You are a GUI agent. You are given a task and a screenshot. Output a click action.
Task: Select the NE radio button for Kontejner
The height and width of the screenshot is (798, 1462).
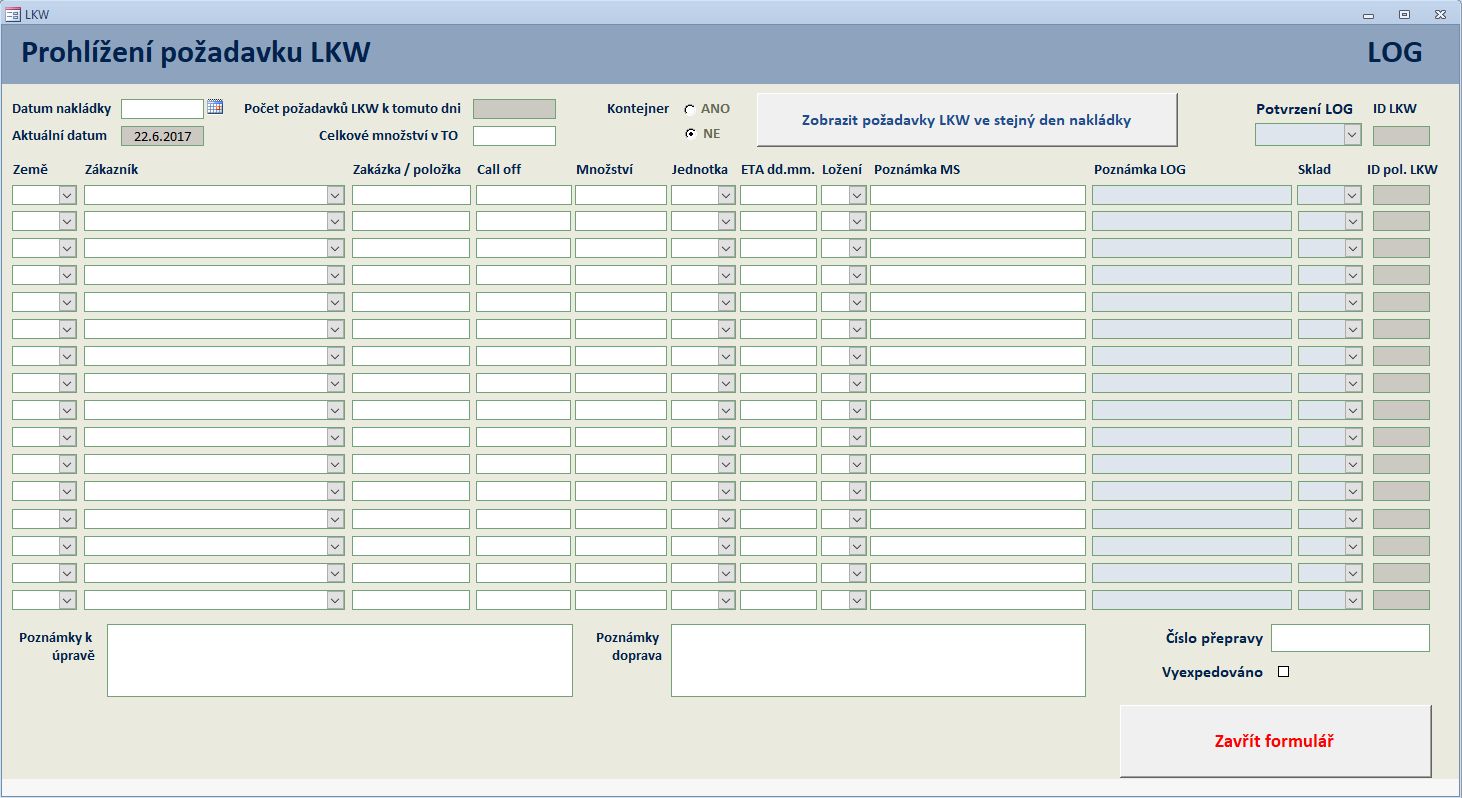690,134
